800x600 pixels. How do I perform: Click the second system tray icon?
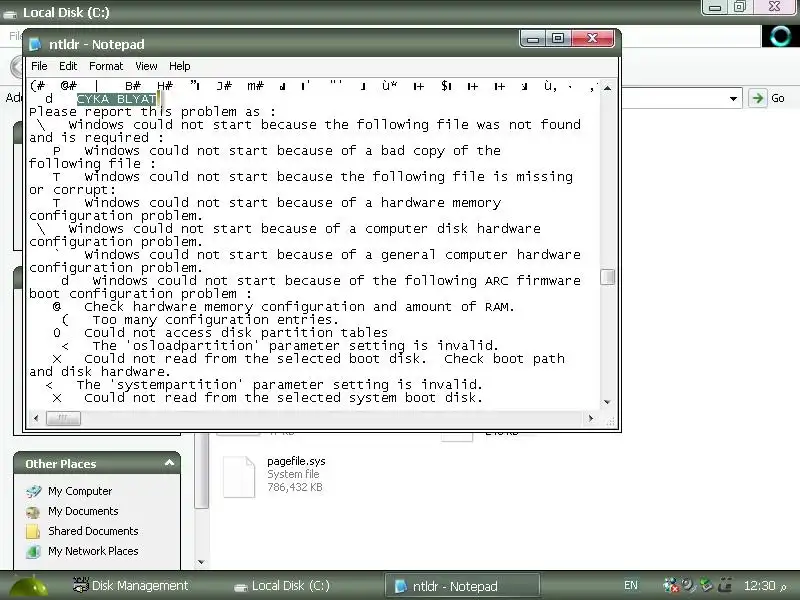(689, 585)
